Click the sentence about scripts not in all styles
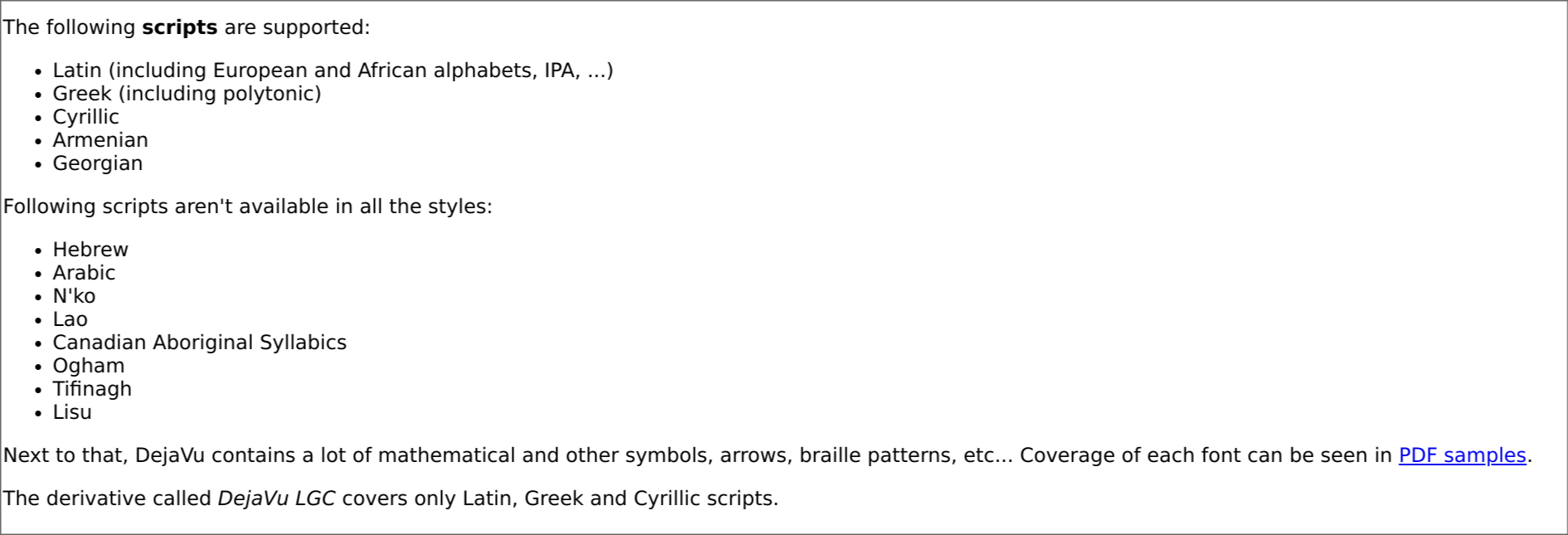Screen dimensions: 1568x535 pos(248,207)
